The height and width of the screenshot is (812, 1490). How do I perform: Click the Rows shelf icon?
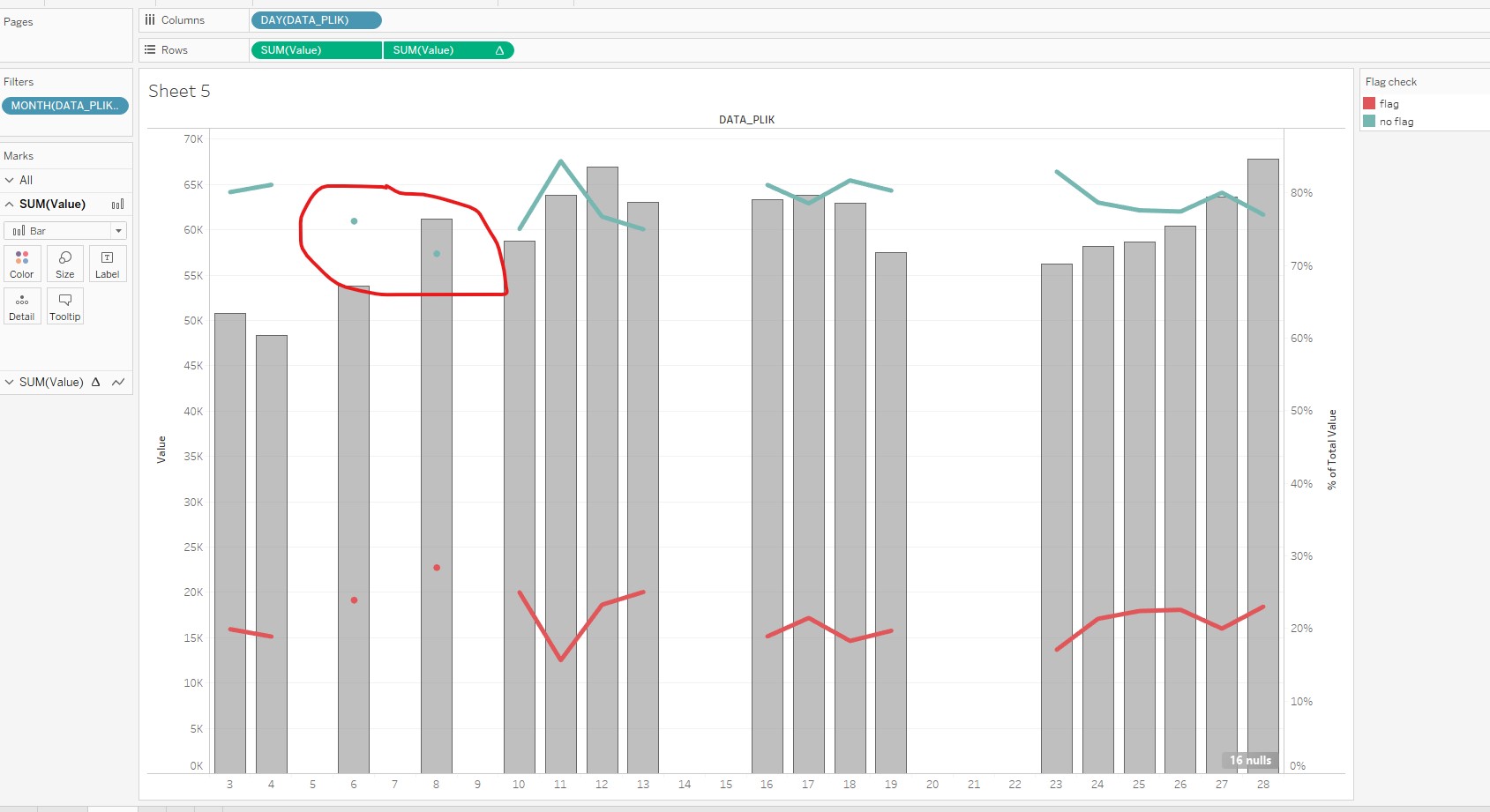150,50
